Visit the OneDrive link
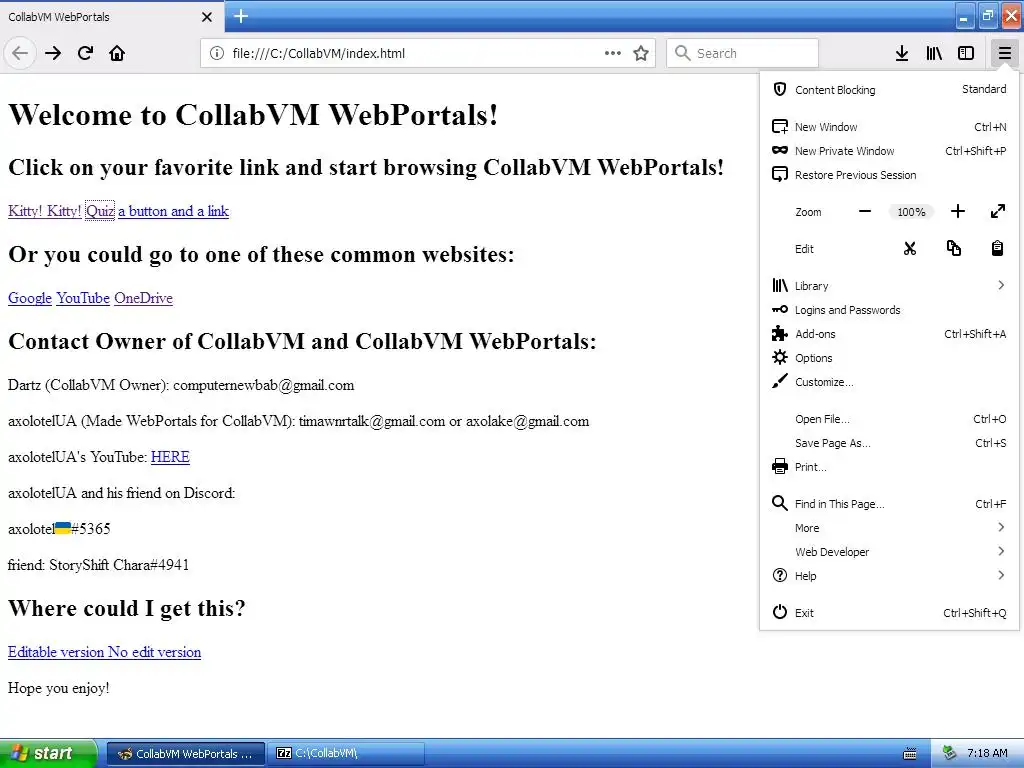The width and height of the screenshot is (1024, 768). 143,298
